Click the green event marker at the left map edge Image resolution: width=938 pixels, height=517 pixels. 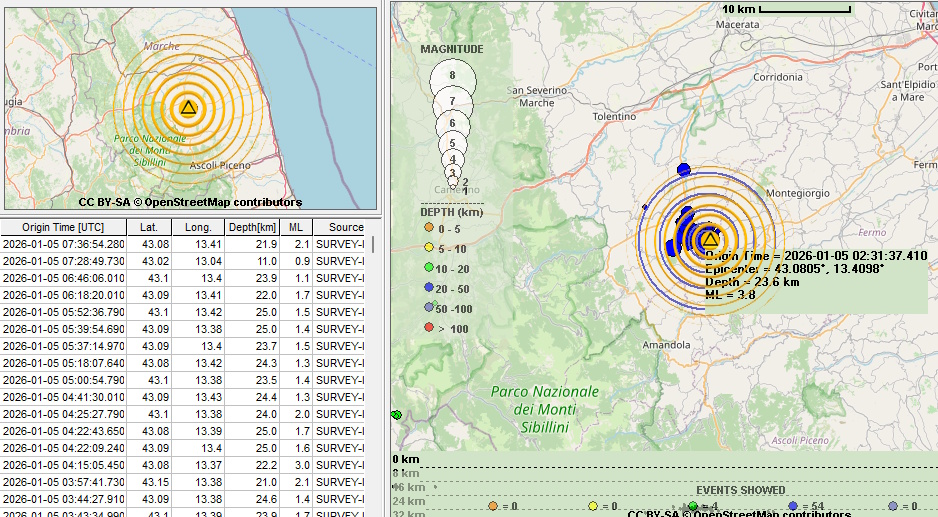396,414
